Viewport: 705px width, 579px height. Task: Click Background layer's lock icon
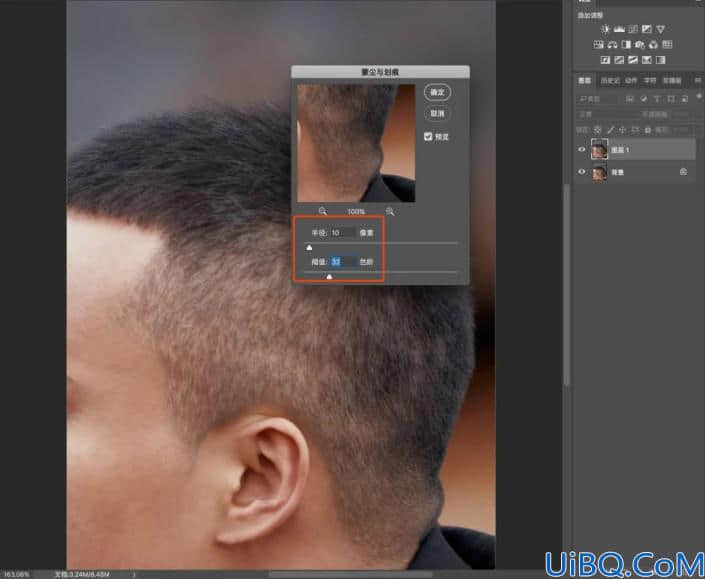point(683,172)
